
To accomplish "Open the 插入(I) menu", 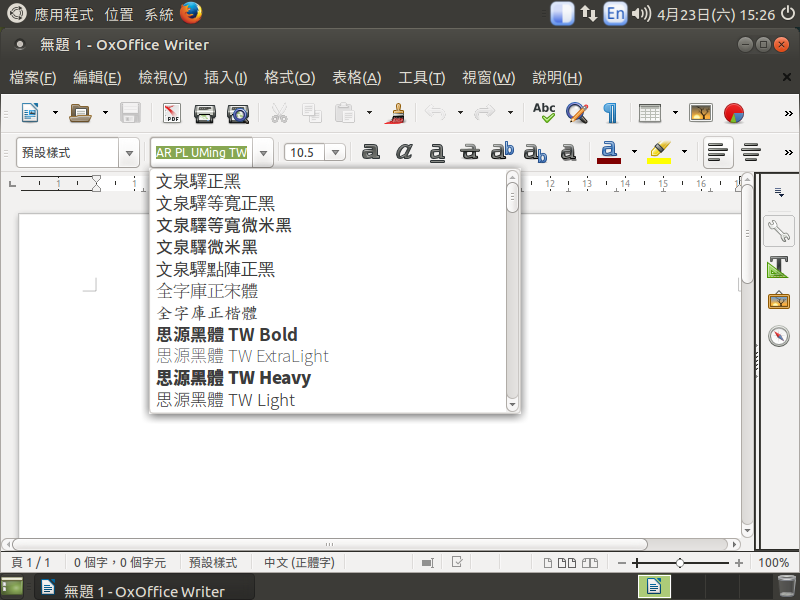I will (x=226, y=78).
